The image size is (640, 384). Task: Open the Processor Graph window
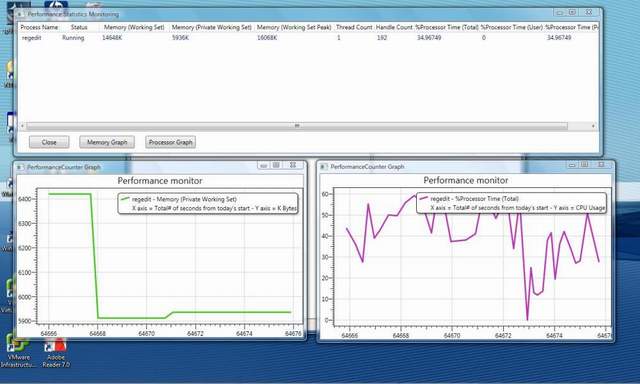tap(170, 142)
